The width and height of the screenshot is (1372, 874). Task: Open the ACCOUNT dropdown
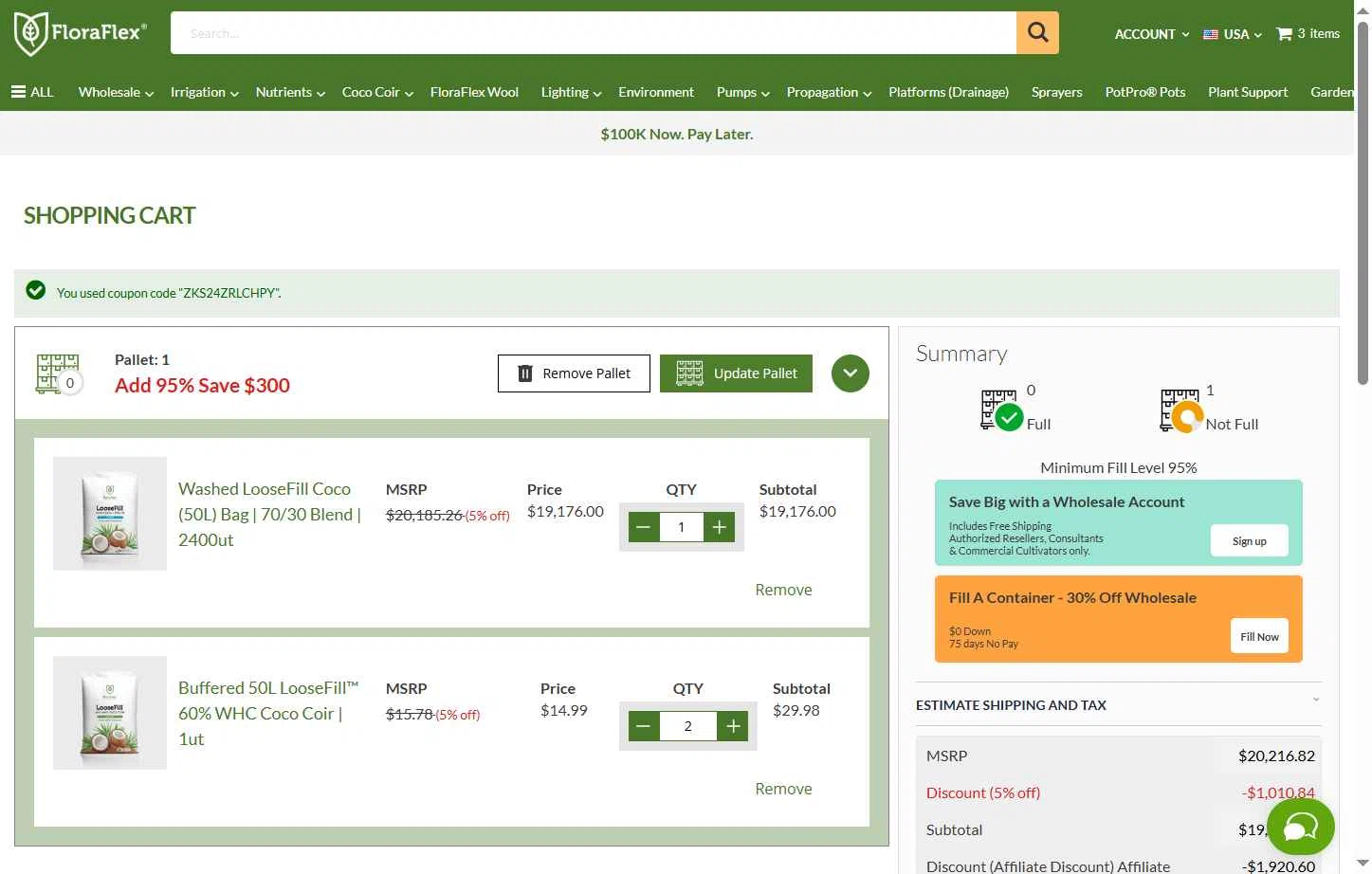[x=1151, y=34]
